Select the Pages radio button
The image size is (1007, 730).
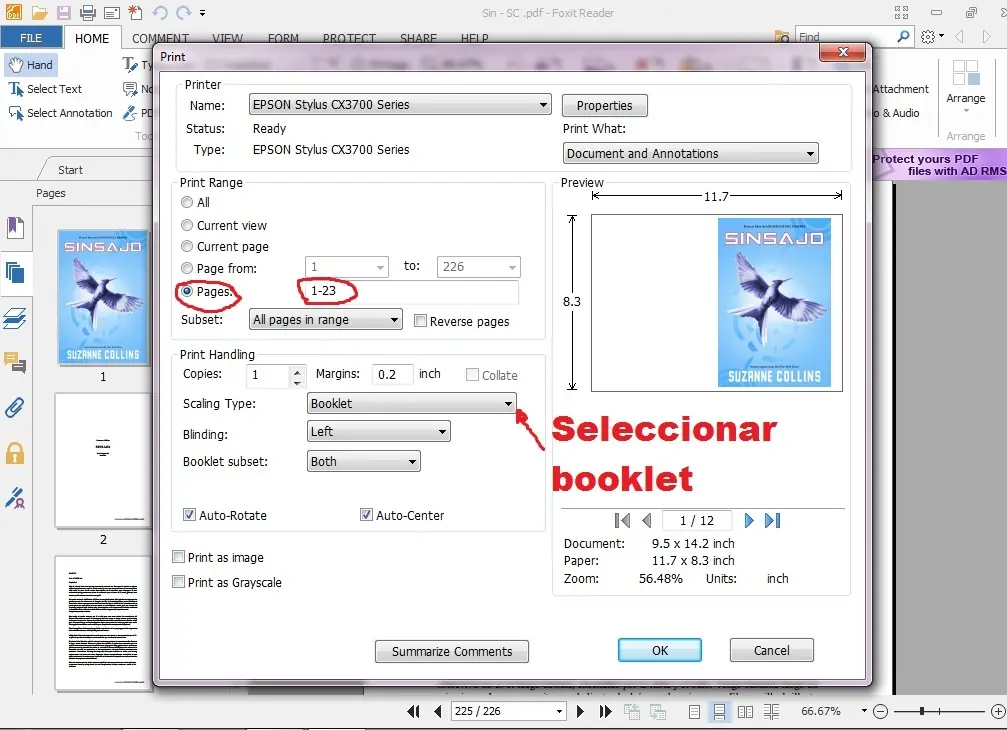187,291
